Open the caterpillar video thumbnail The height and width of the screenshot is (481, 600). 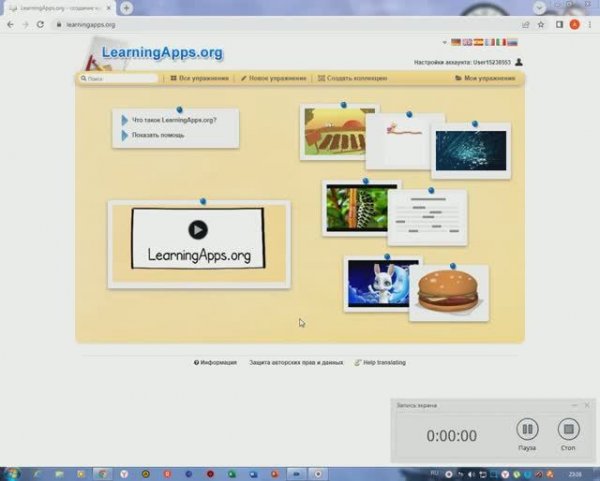tap(356, 208)
